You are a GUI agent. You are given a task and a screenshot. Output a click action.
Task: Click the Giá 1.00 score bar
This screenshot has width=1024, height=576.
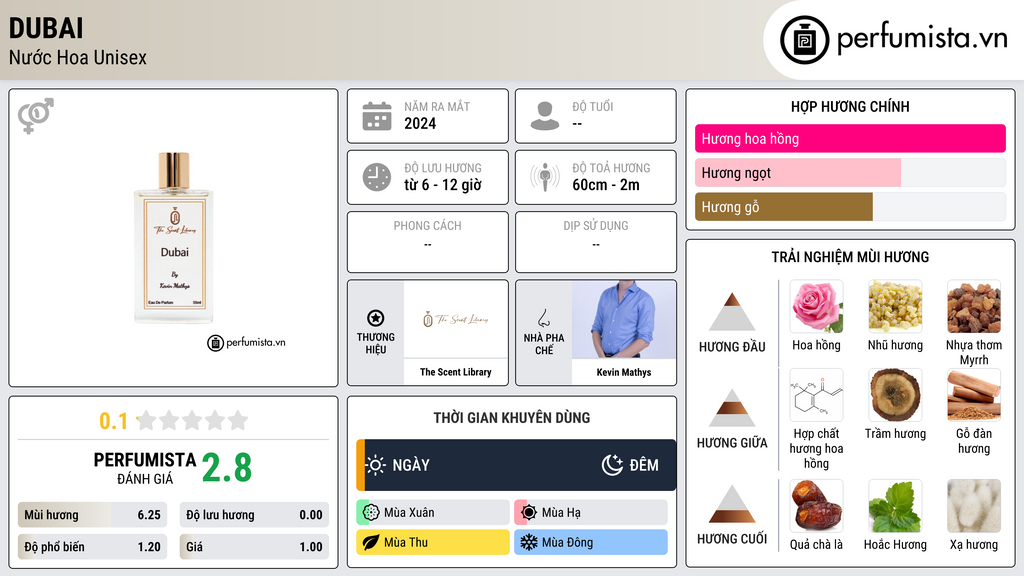point(254,547)
